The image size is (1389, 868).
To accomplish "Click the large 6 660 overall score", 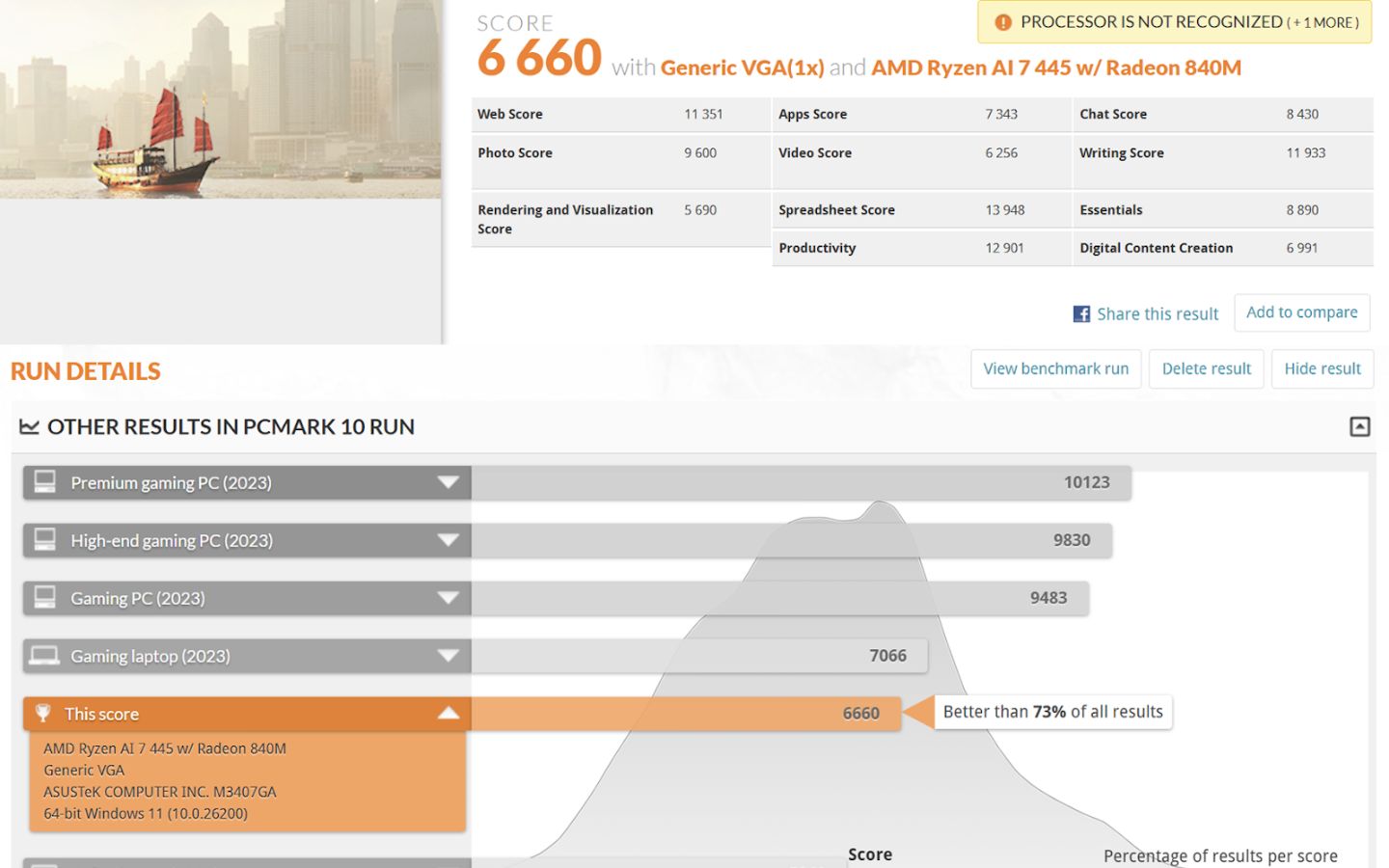I will 539,58.
